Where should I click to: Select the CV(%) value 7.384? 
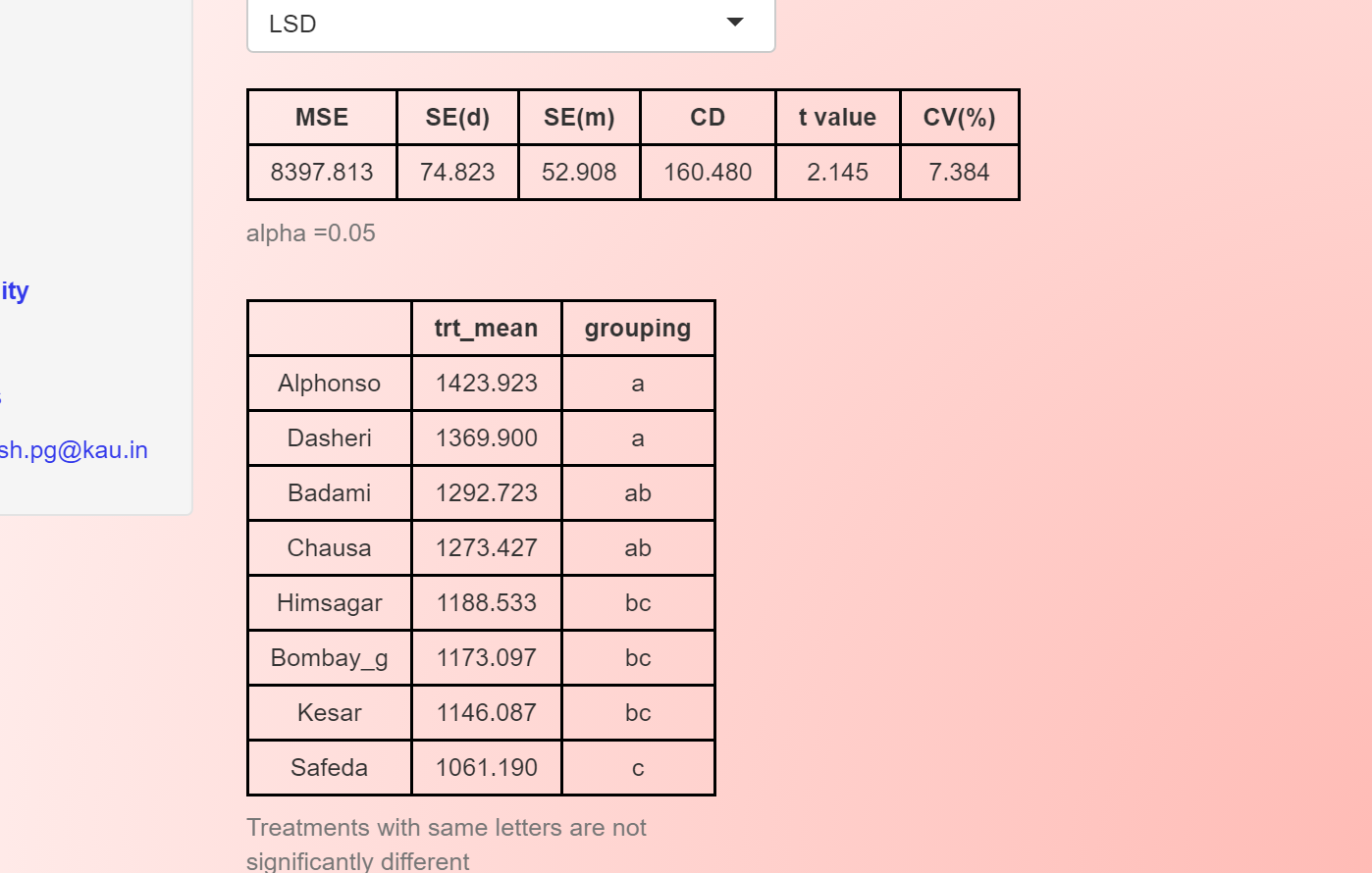[x=959, y=173]
